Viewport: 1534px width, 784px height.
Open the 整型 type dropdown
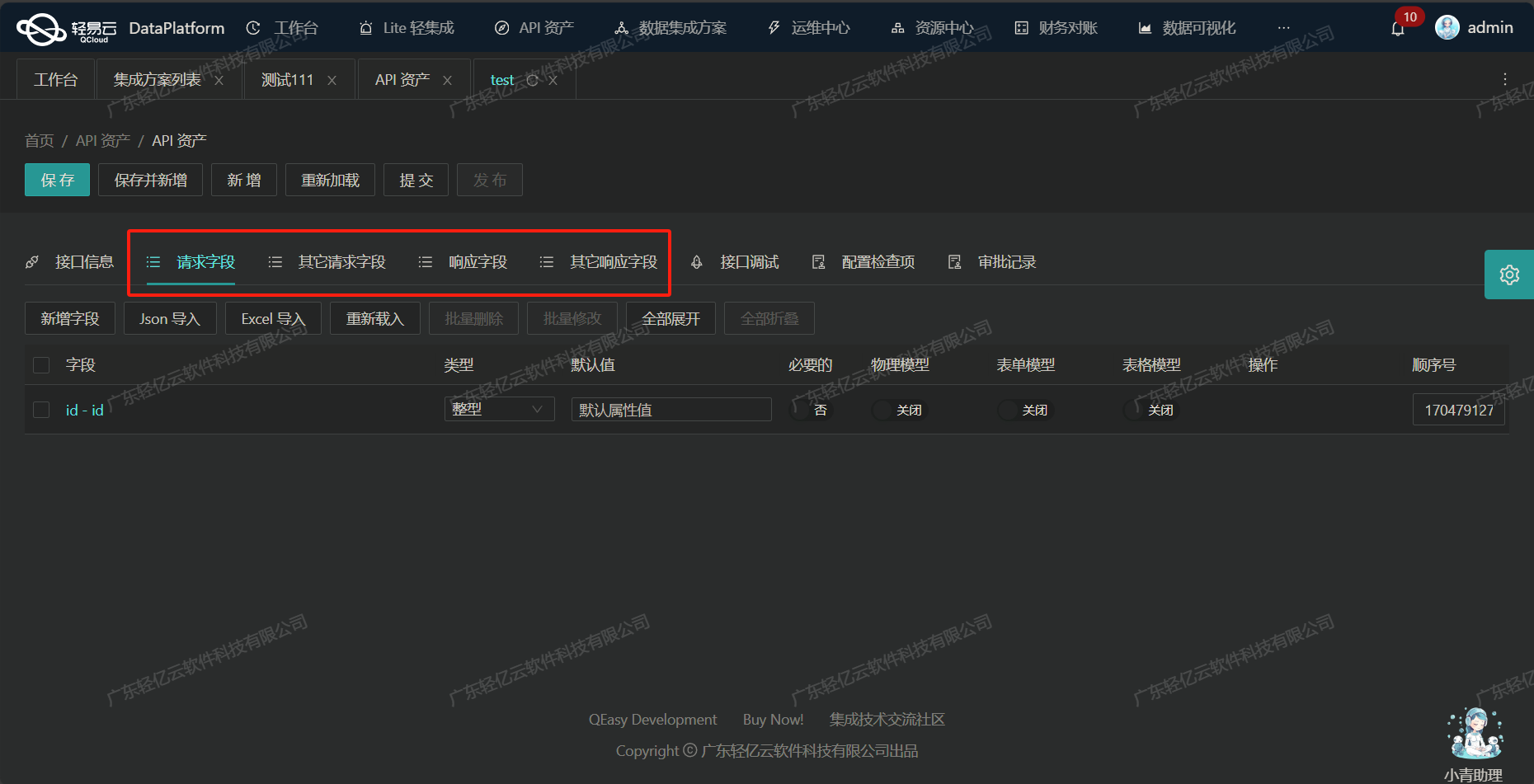click(x=499, y=409)
